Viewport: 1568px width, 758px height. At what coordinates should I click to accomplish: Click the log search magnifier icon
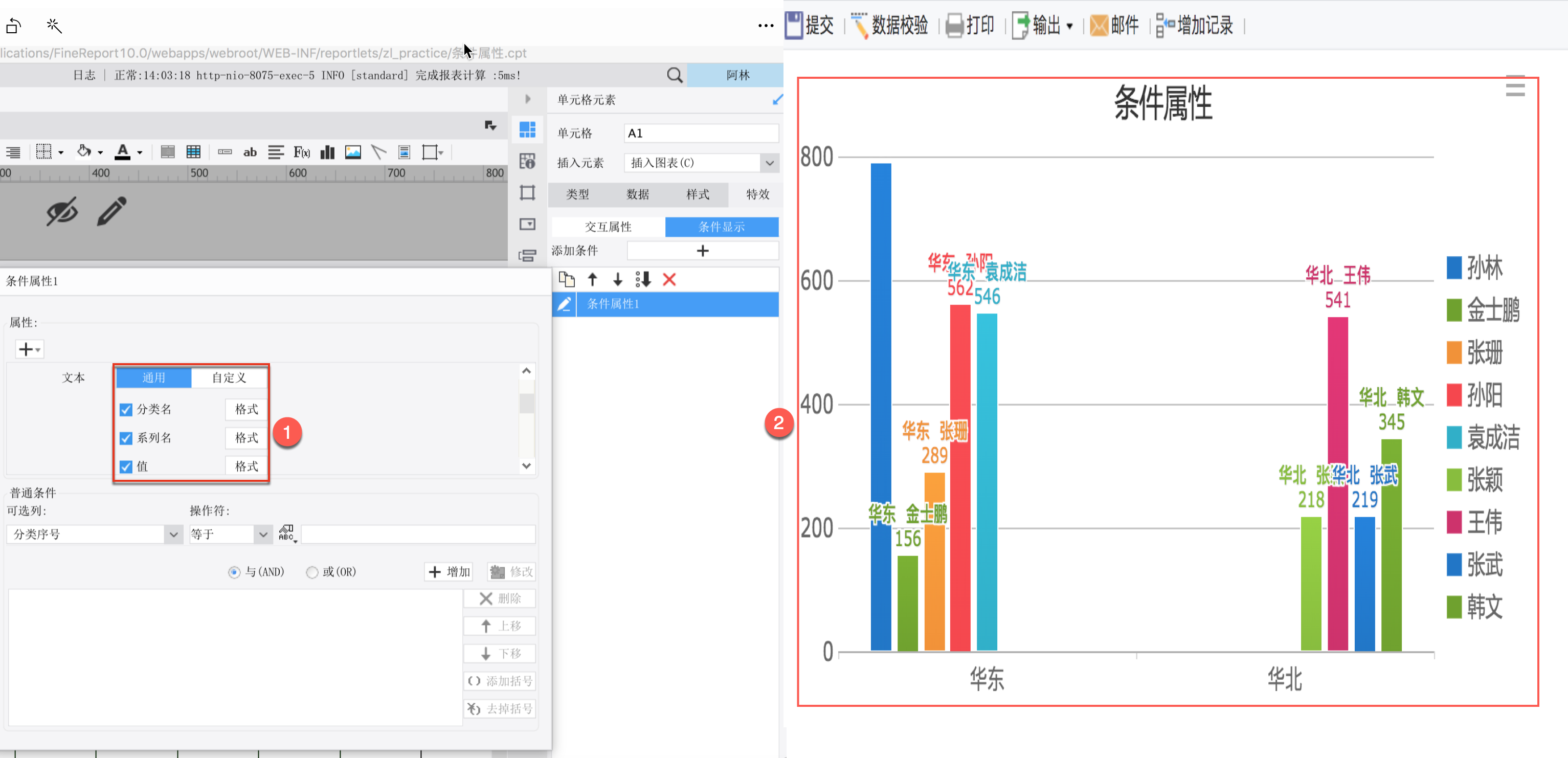click(x=675, y=75)
